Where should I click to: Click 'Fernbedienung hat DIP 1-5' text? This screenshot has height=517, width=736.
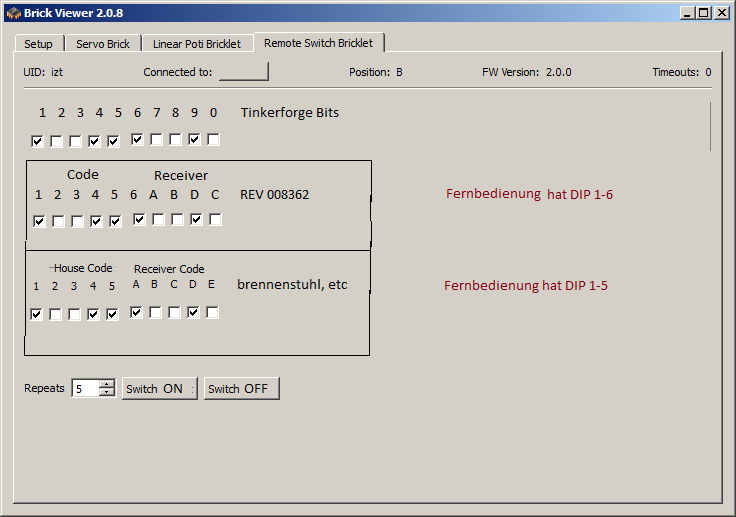pos(526,286)
